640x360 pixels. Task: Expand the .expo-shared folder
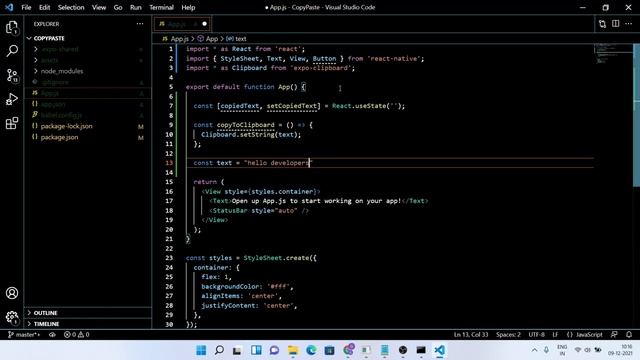point(87,49)
